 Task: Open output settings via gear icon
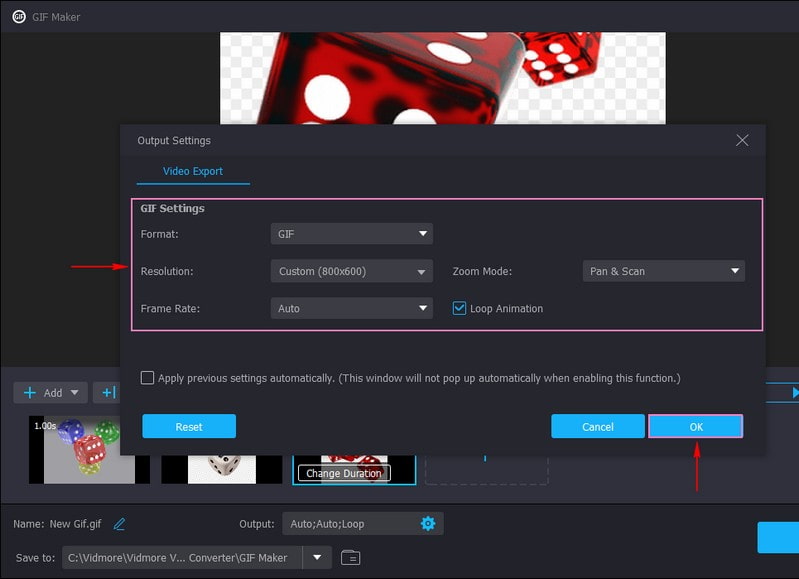click(x=428, y=524)
